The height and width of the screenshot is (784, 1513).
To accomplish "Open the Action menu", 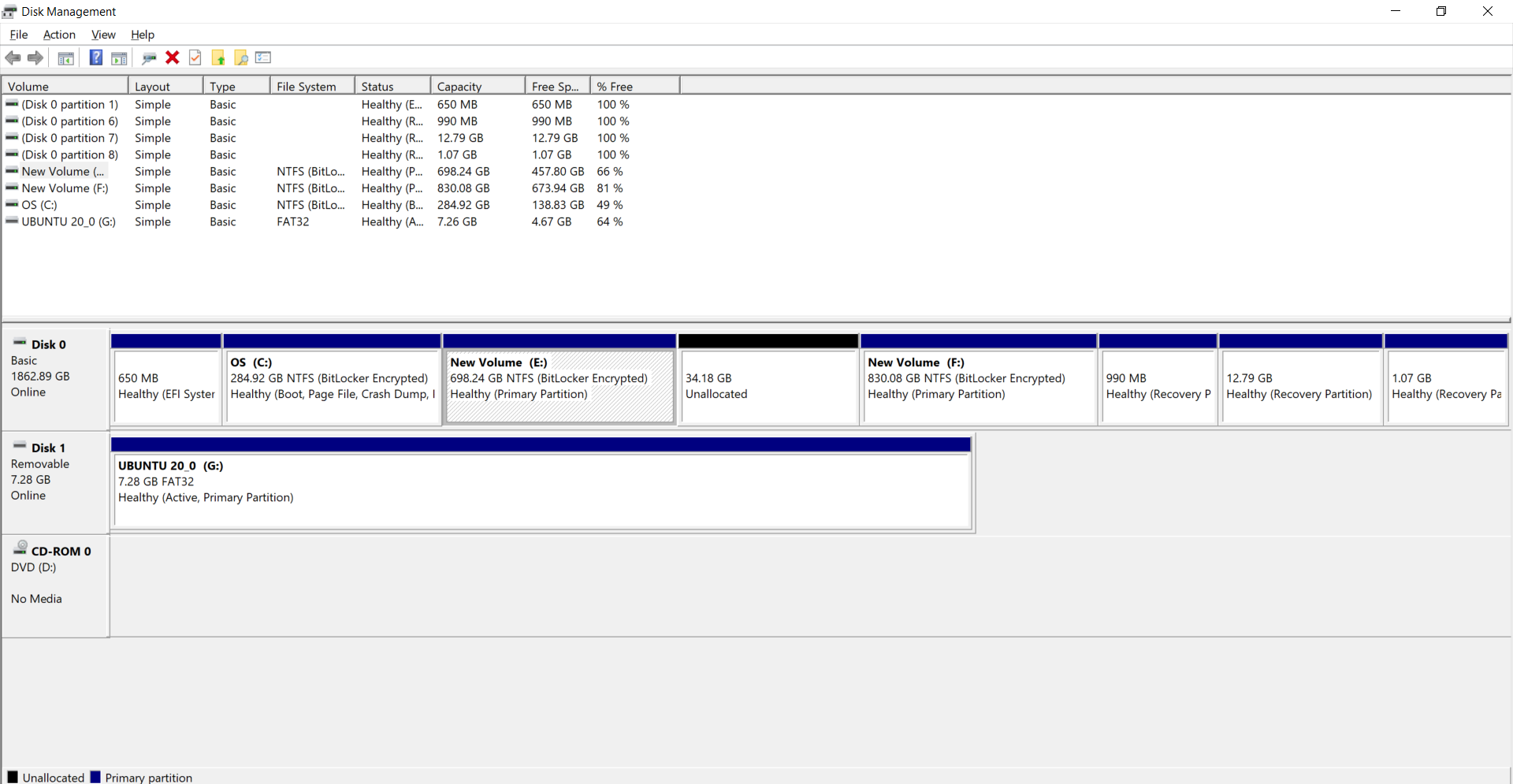I will 59,35.
